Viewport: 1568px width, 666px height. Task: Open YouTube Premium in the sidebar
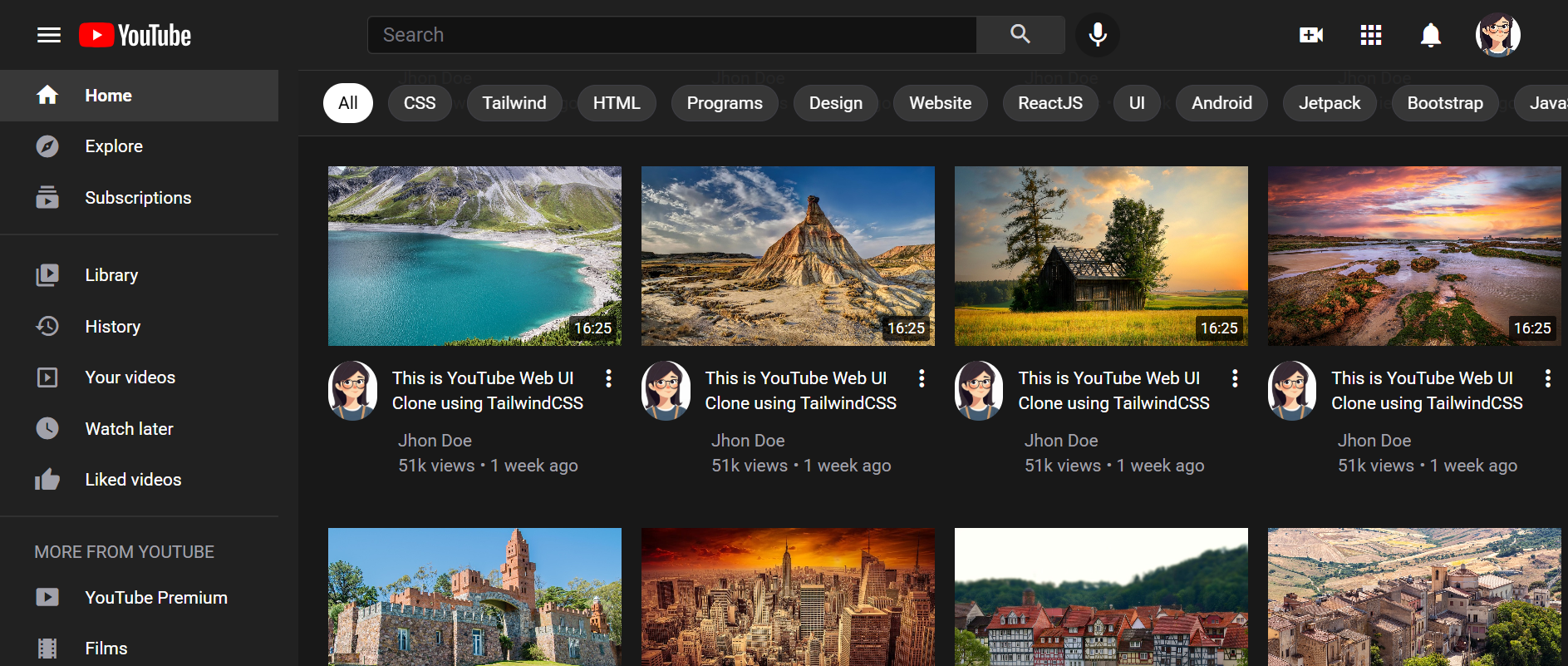coord(139,598)
